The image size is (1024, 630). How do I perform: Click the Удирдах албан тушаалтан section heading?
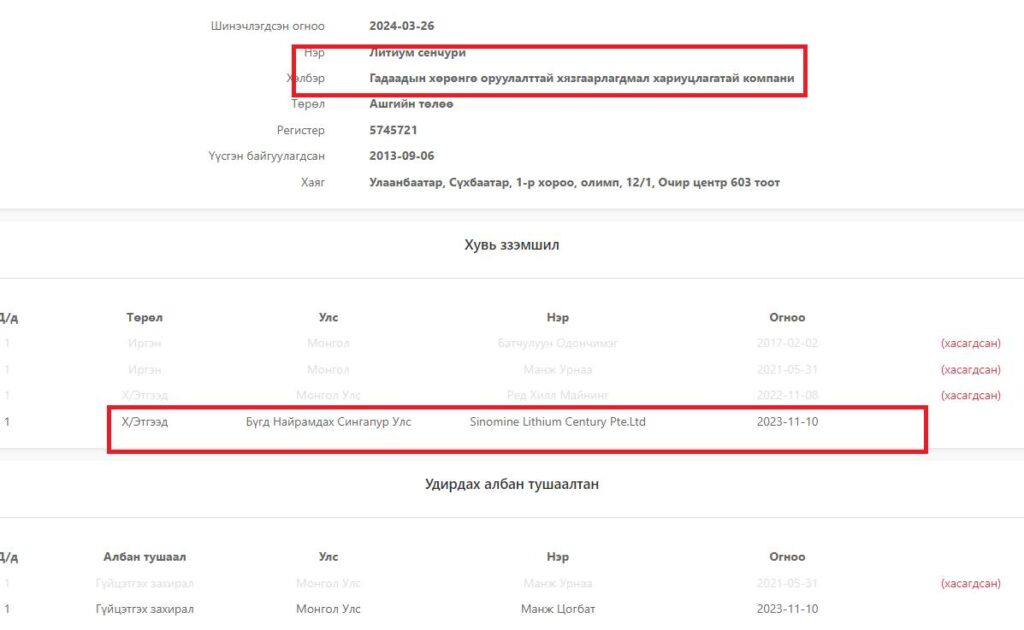pos(512,484)
